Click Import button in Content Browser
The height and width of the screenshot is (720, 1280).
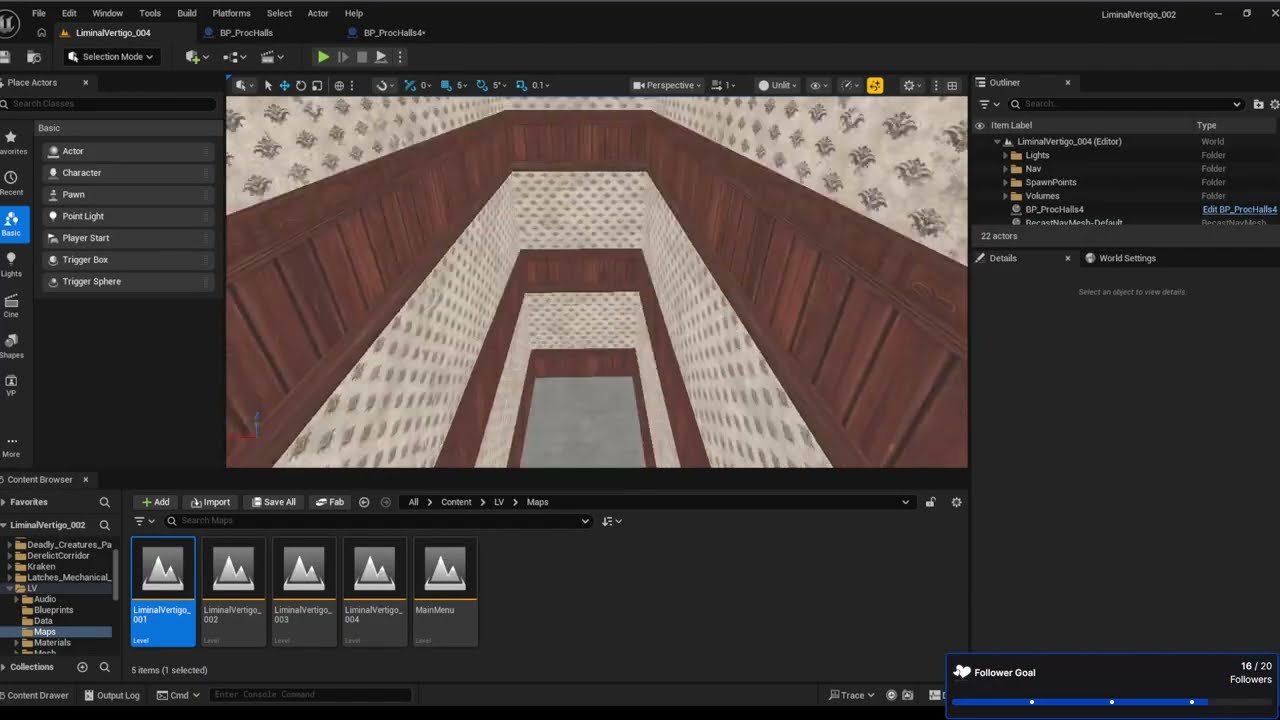(210, 502)
